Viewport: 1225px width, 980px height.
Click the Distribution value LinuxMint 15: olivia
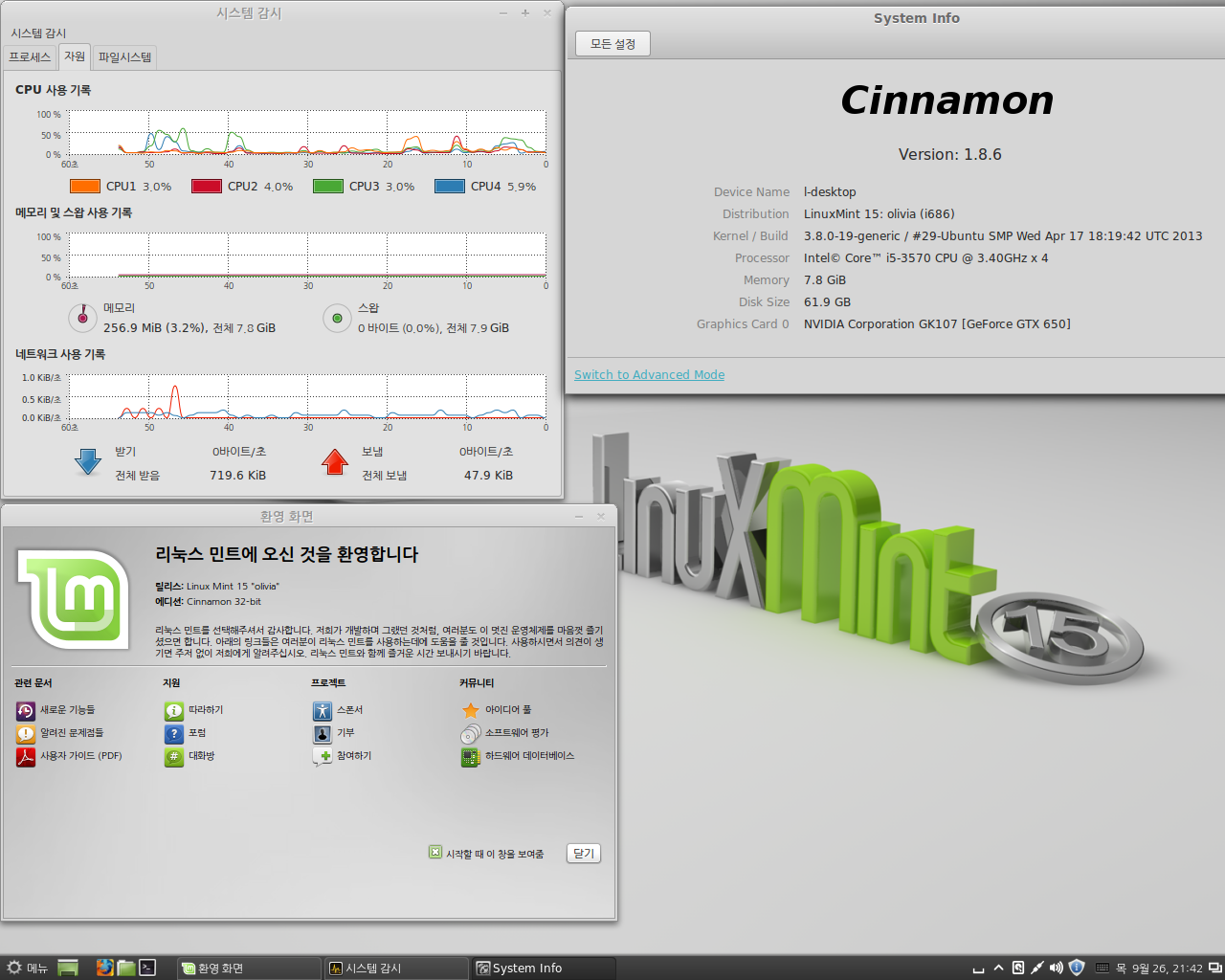click(879, 214)
